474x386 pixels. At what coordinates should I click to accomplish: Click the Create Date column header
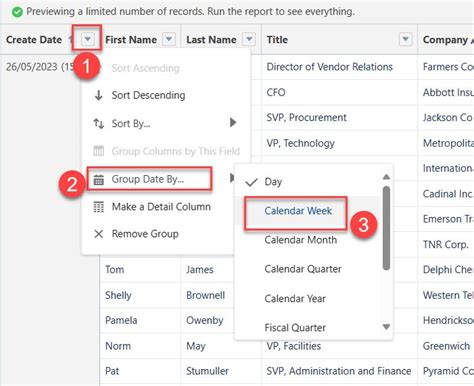[x=34, y=40]
